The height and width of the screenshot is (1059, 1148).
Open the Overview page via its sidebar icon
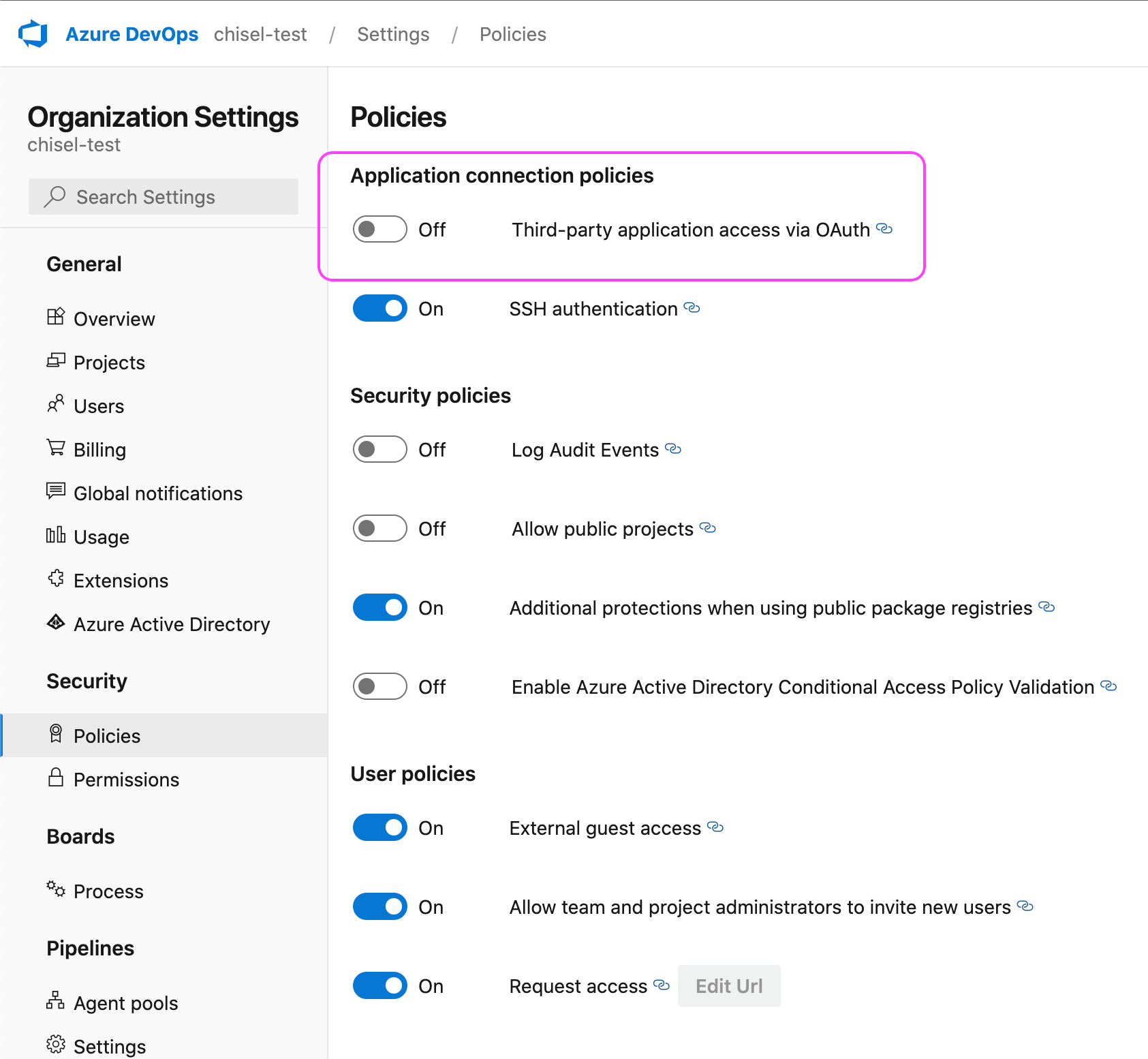click(x=57, y=318)
